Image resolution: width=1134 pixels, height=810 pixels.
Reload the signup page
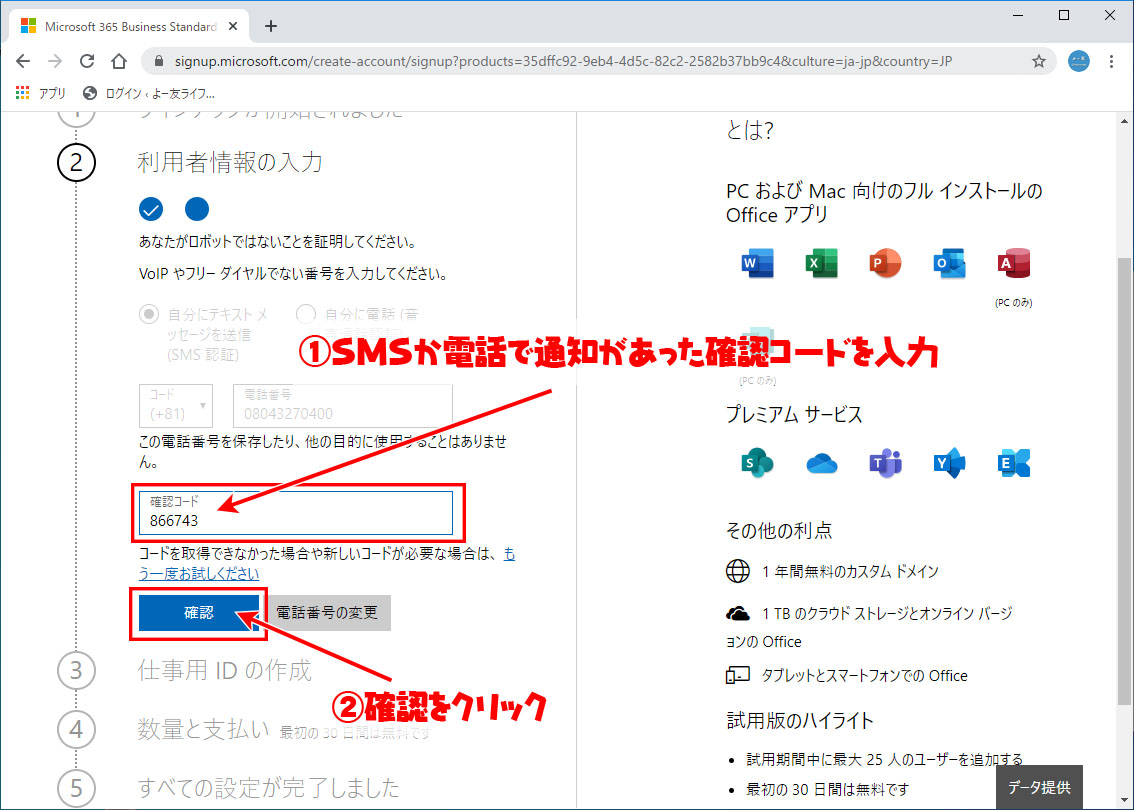coord(87,61)
